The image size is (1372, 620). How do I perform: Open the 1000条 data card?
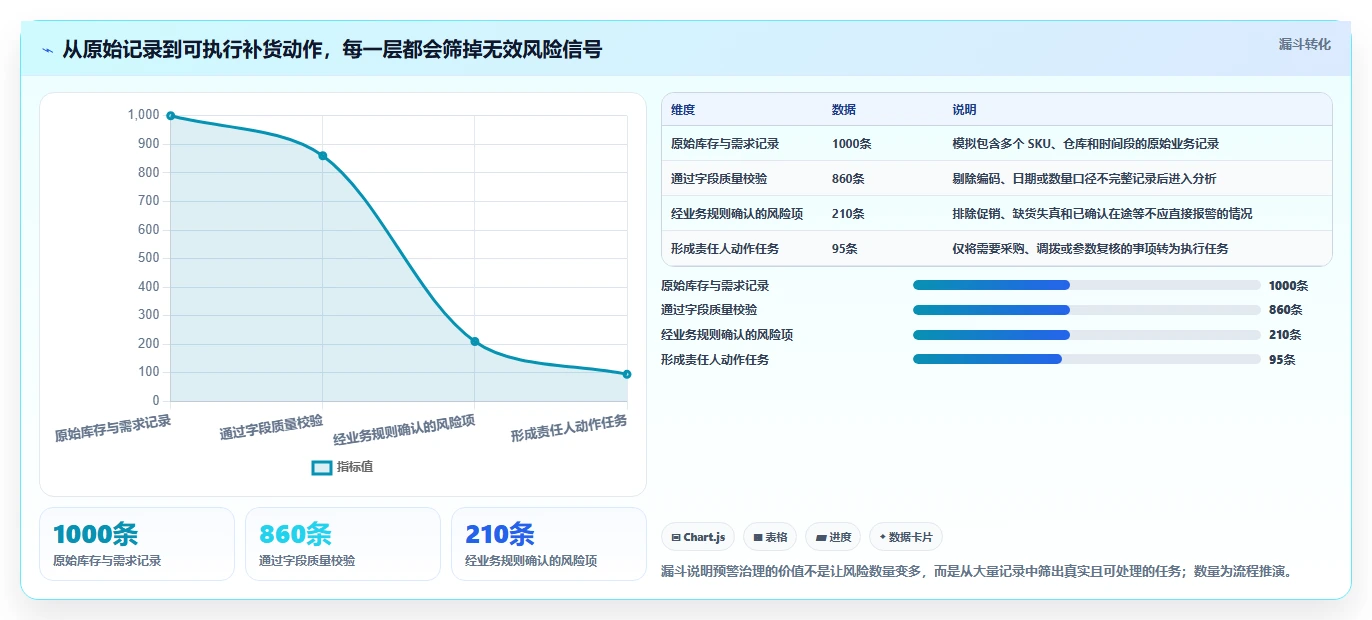[x=137, y=544]
